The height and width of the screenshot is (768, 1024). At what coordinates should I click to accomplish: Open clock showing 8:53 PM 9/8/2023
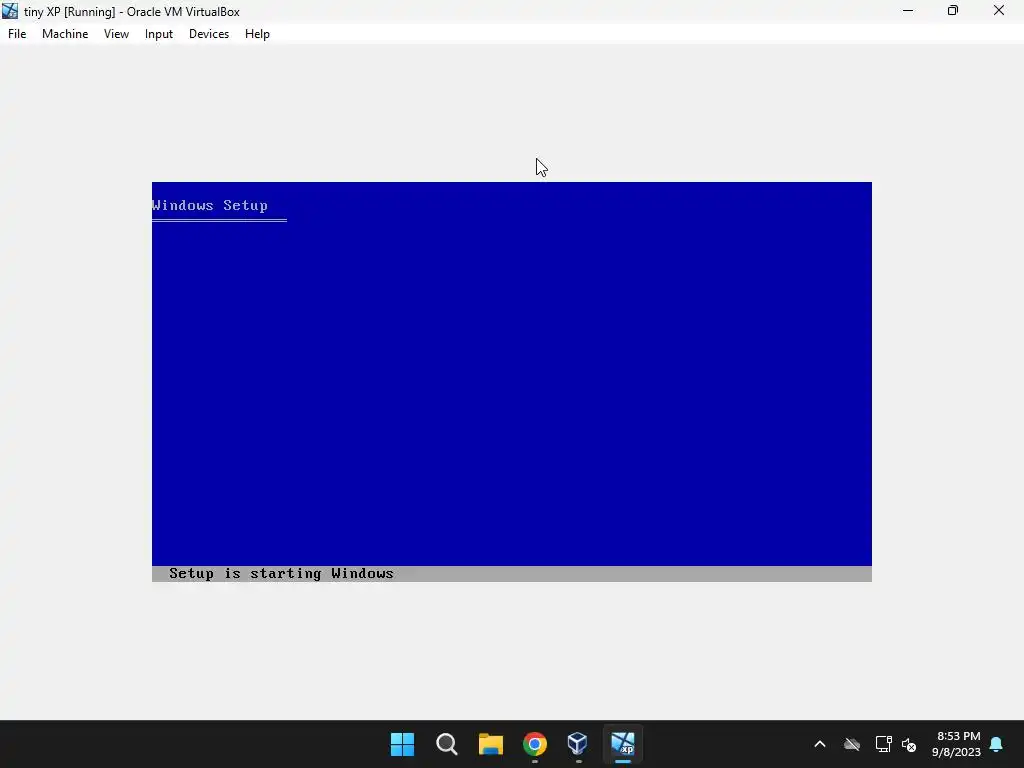point(957,744)
